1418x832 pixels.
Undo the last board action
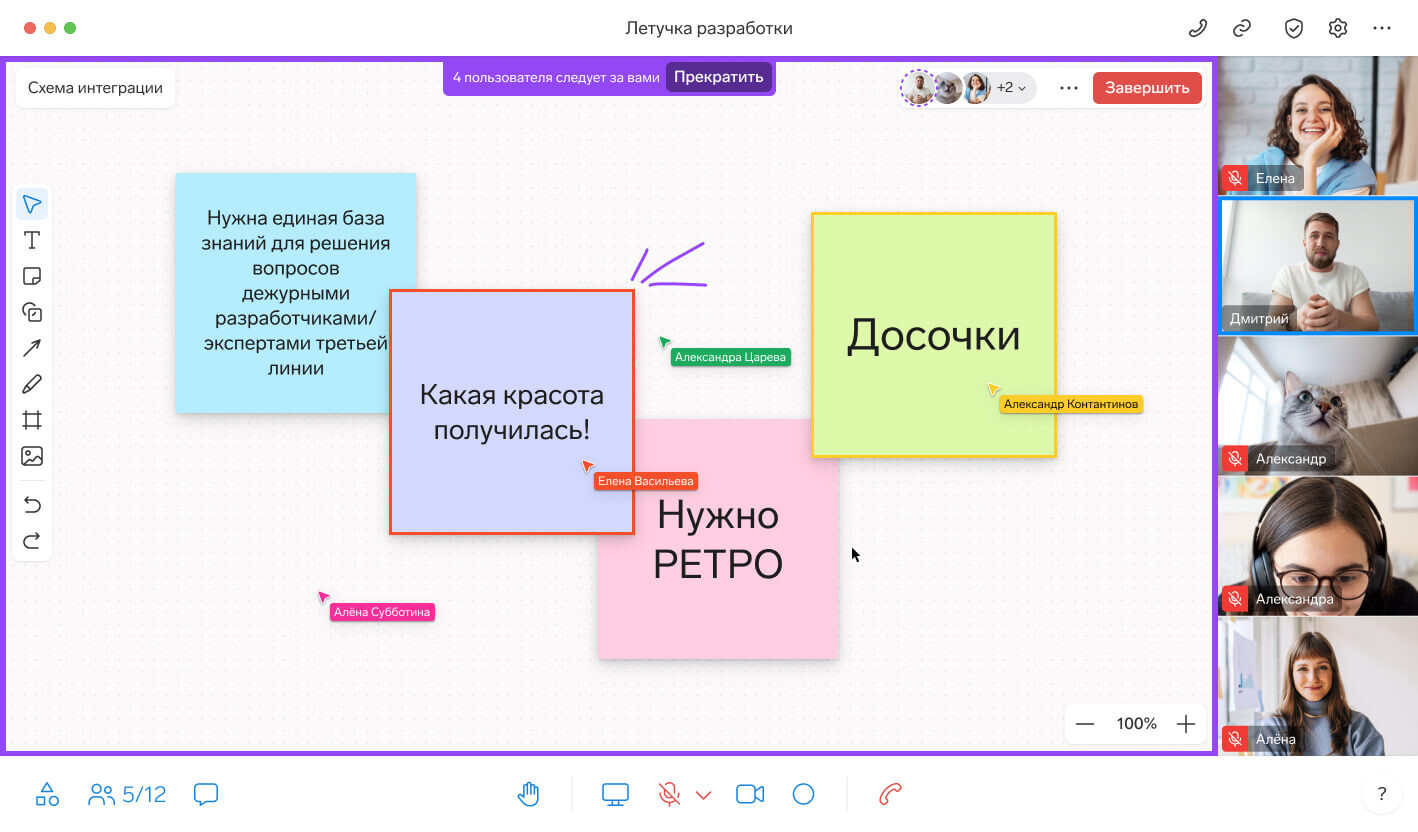point(32,504)
